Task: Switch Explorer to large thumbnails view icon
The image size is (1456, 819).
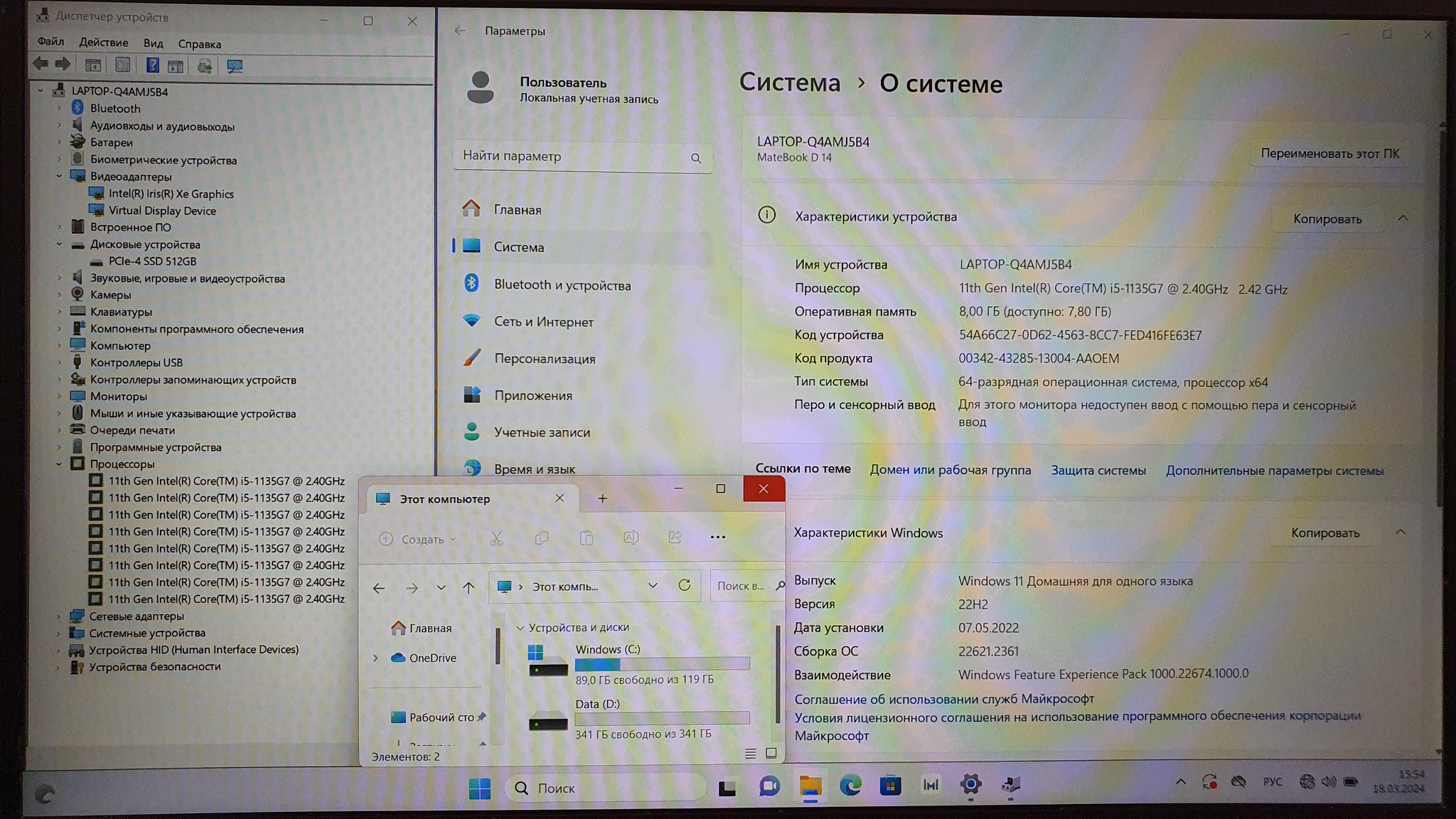Action: 771,753
